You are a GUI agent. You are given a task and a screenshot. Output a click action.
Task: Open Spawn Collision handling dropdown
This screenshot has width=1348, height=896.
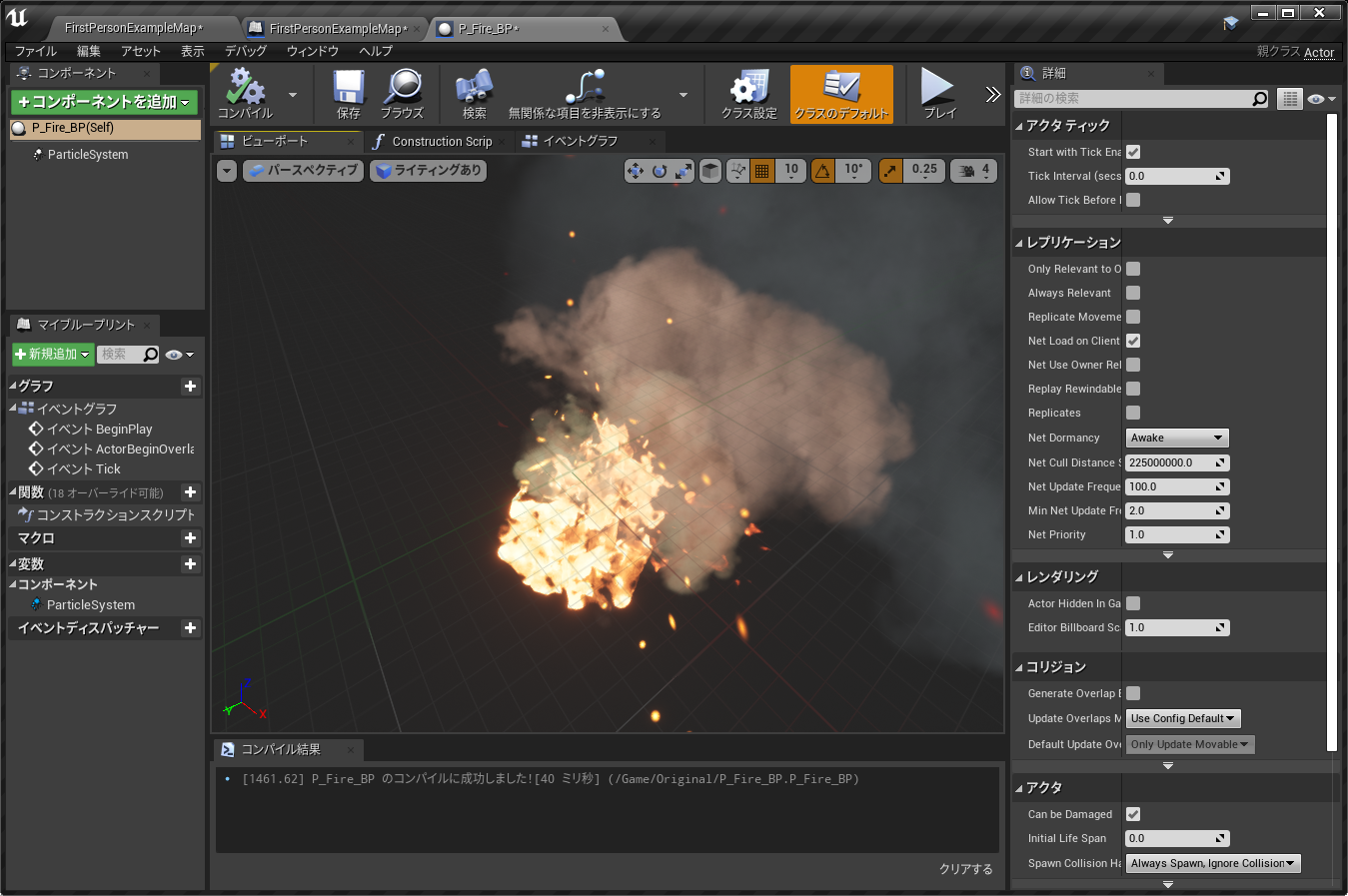pos(1212,863)
